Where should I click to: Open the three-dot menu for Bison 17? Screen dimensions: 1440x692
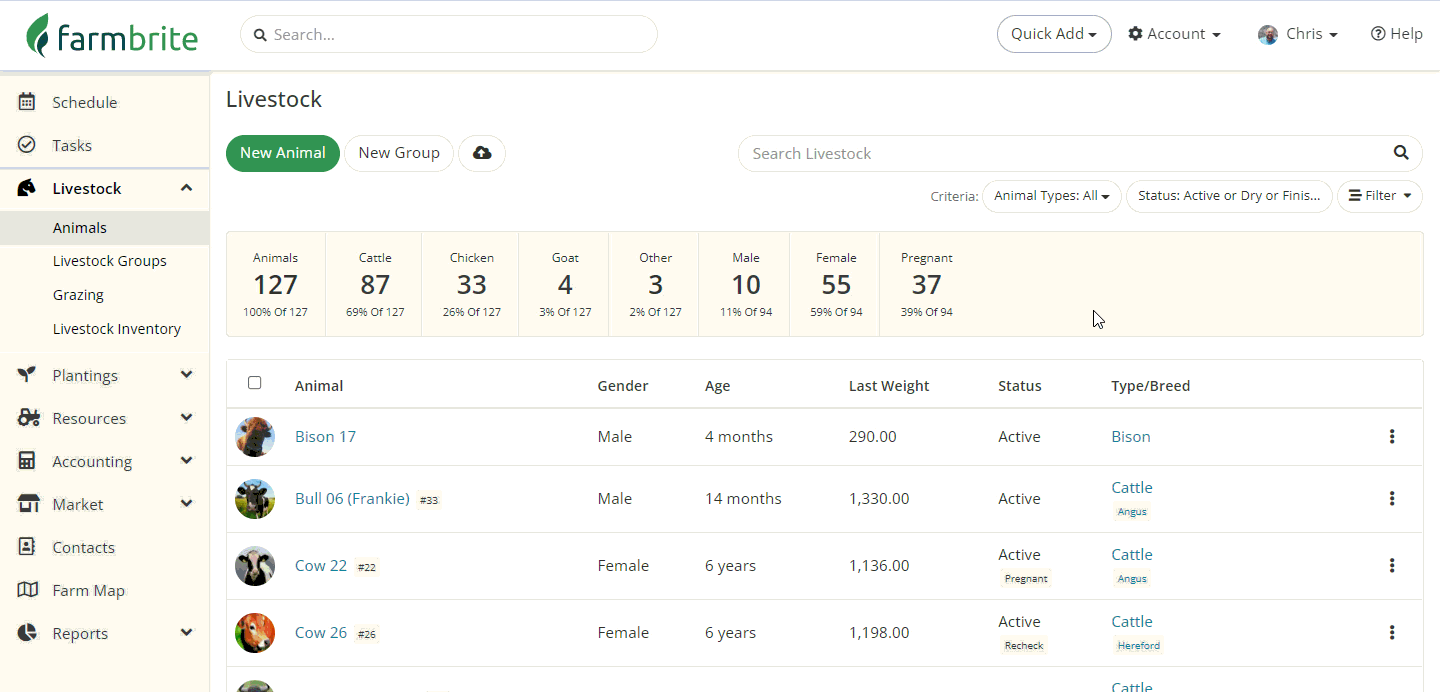coord(1391,437)
